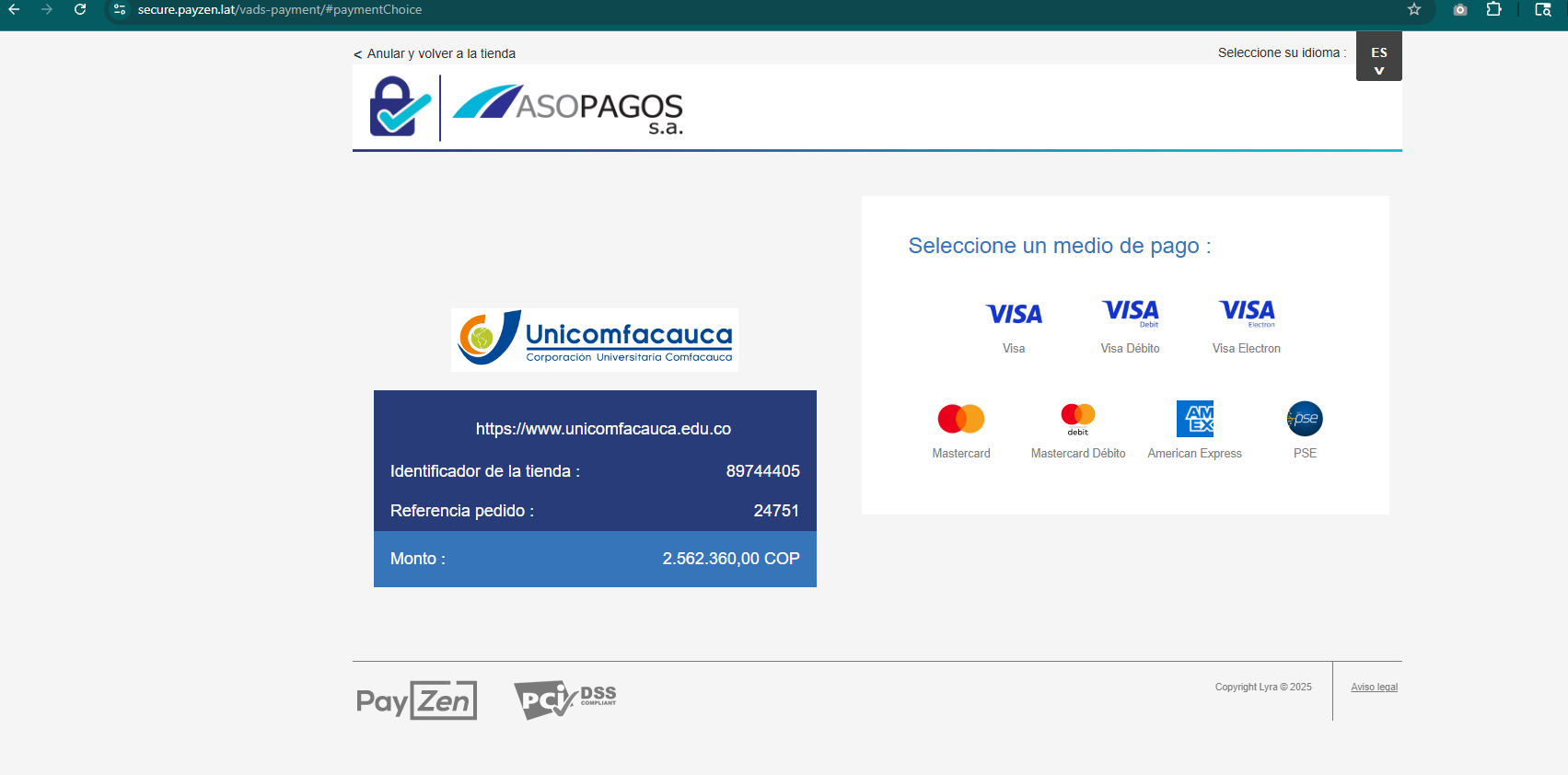Open the Aviso legal link
The height and width of the screenshot is (775, 1568).
pyautogui.click(x=1374, y=687)
